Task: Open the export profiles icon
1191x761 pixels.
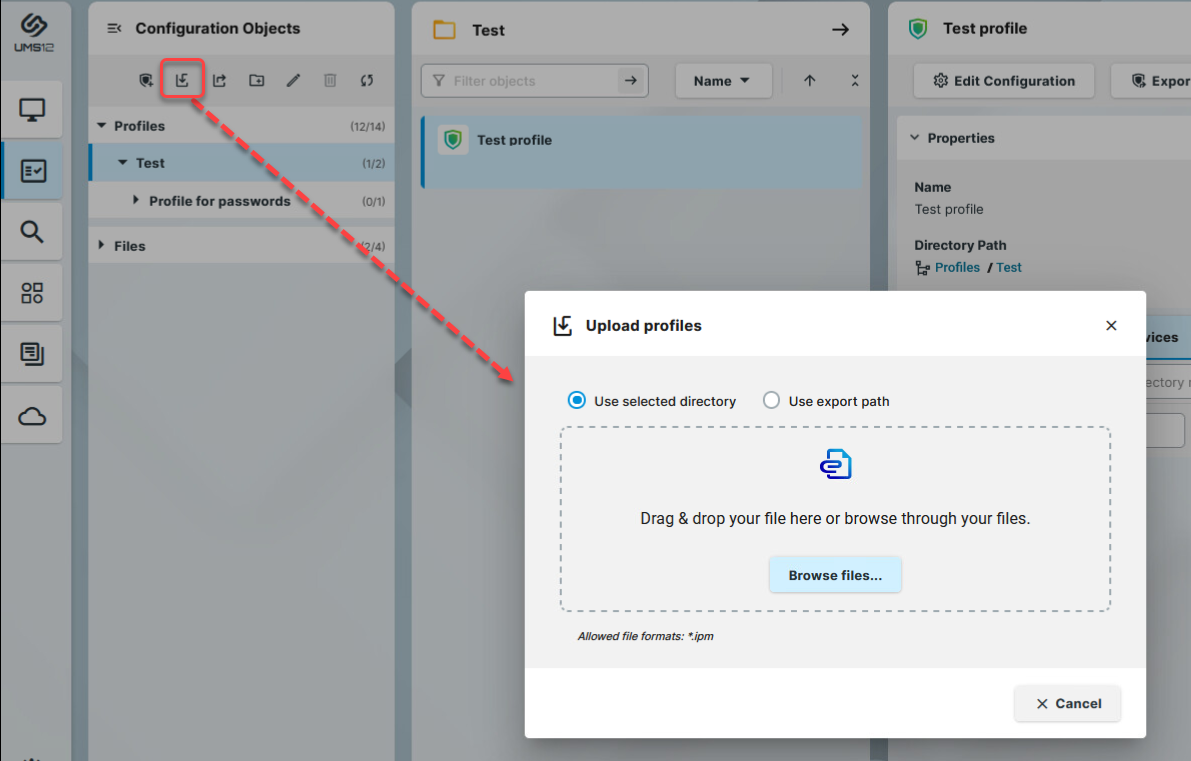Action: coord(219,80)
